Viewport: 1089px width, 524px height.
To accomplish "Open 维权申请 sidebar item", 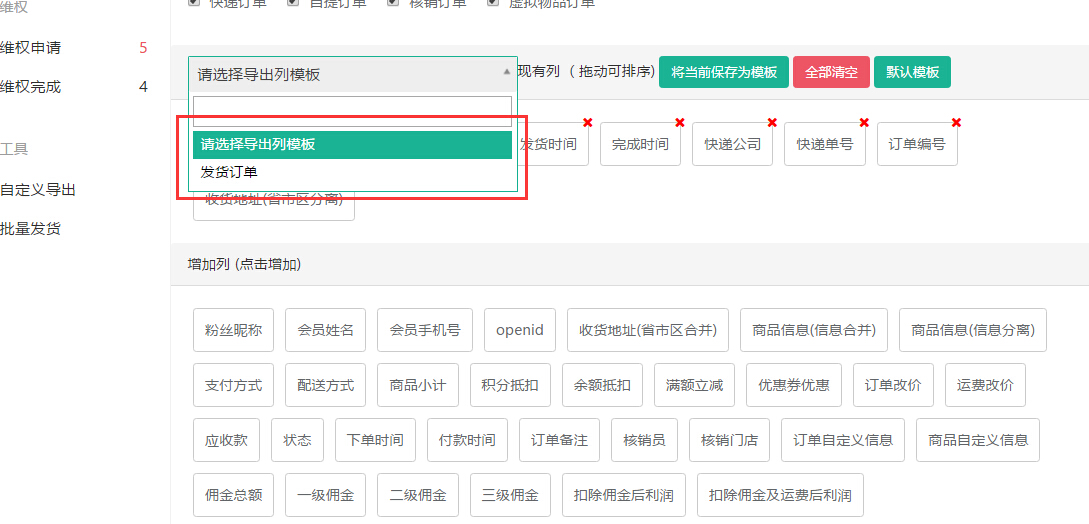I will (31, 48).
